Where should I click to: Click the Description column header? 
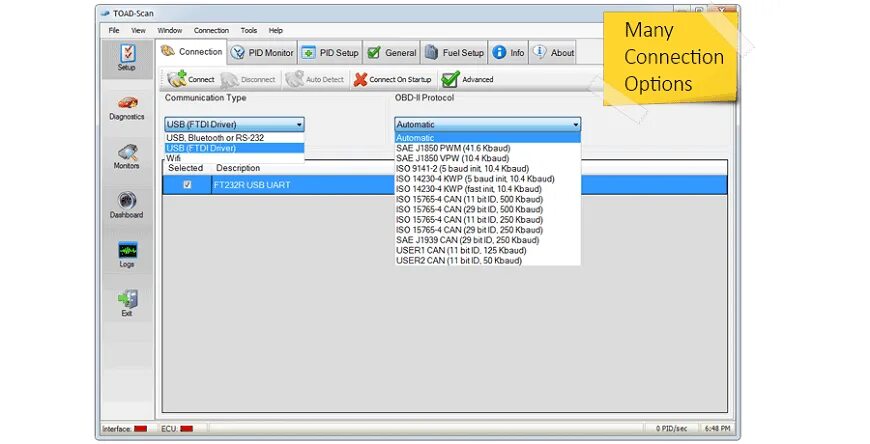238,168
